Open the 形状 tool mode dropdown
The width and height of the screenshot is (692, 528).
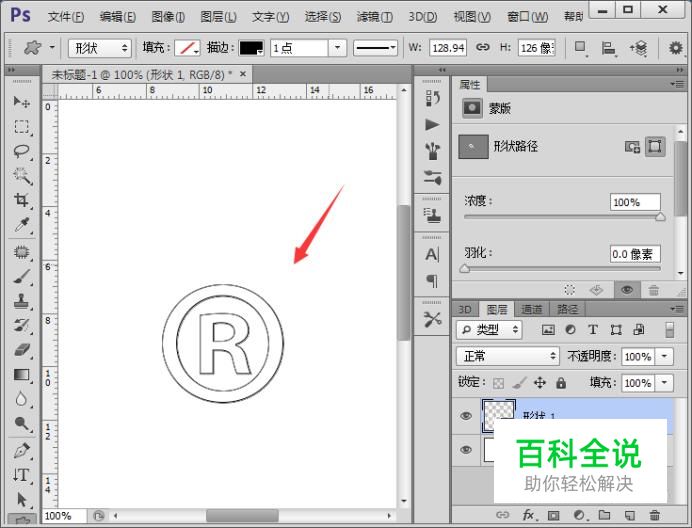99,48
